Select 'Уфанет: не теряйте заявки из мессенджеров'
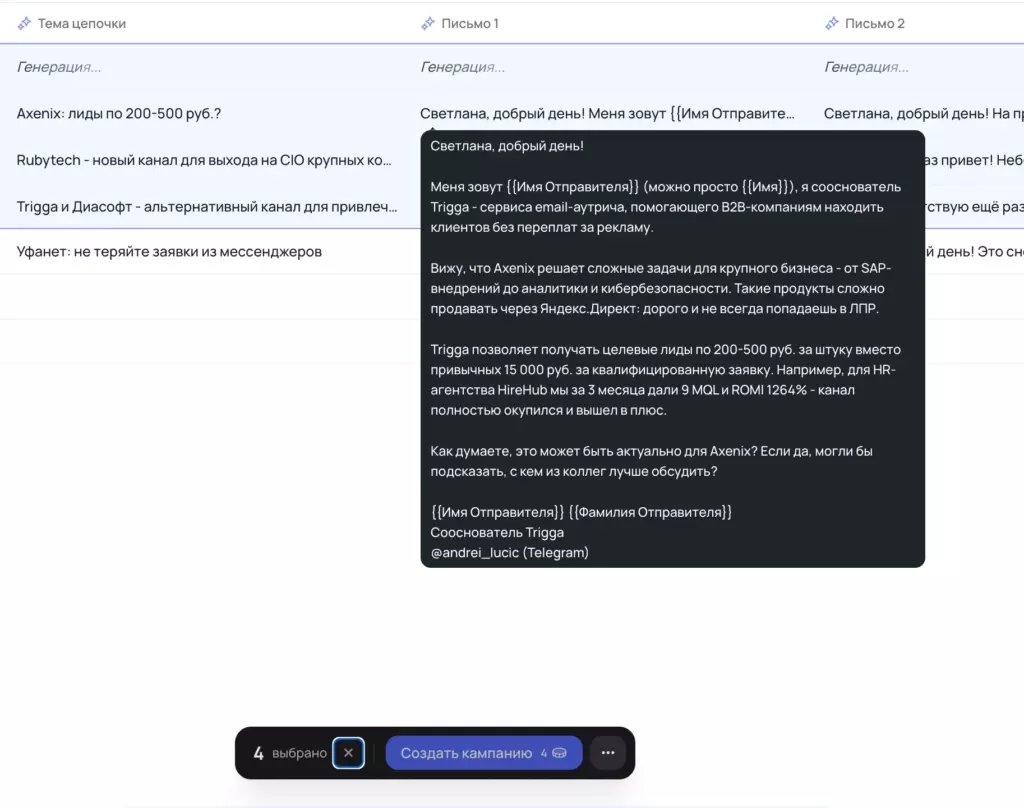The height and width of the screenshot is (808, 1024). click(x=169, y=251)
